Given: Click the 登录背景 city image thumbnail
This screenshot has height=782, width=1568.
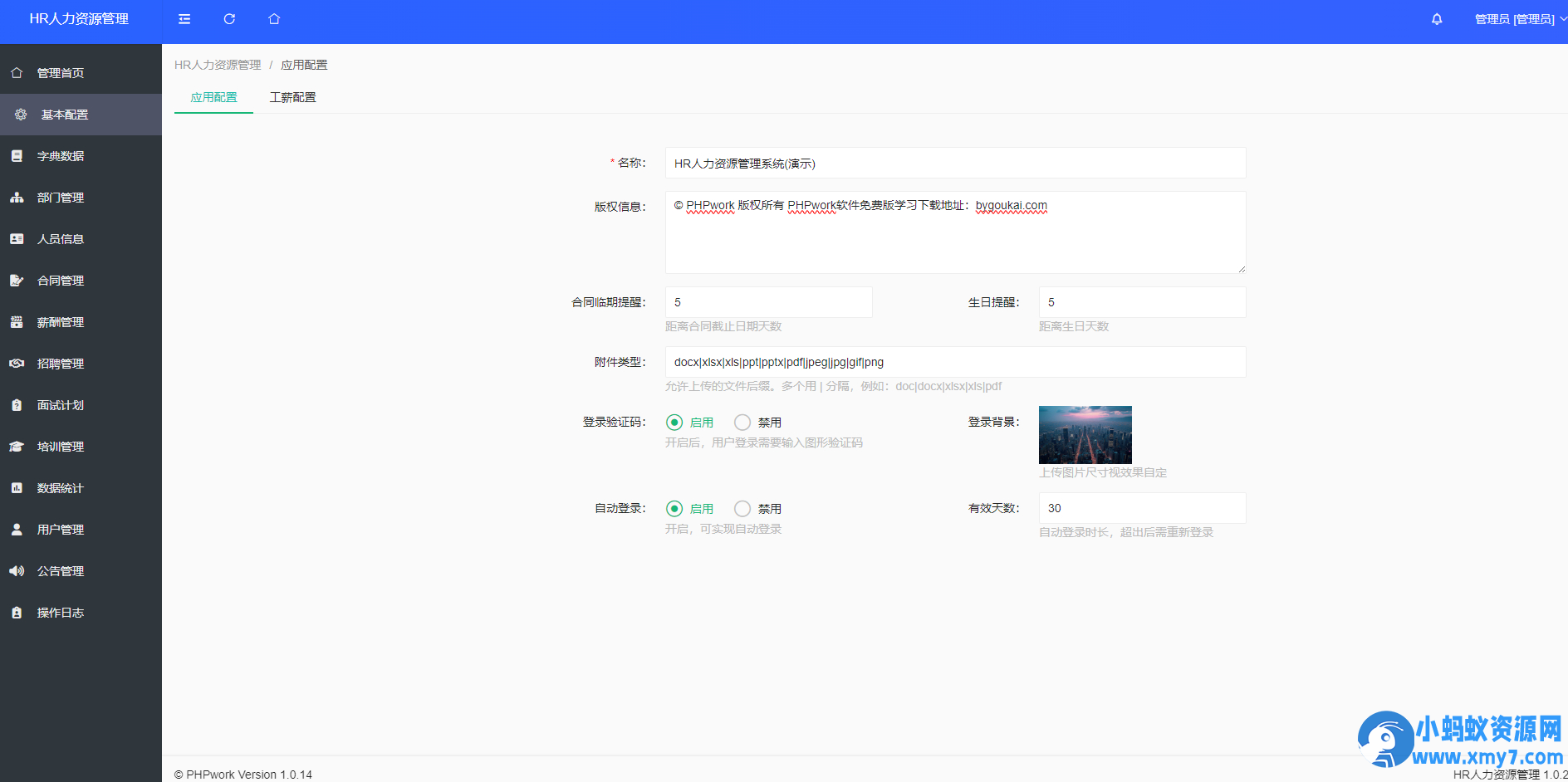Looking at the screenshot, I should click(x=1085, y=435).
